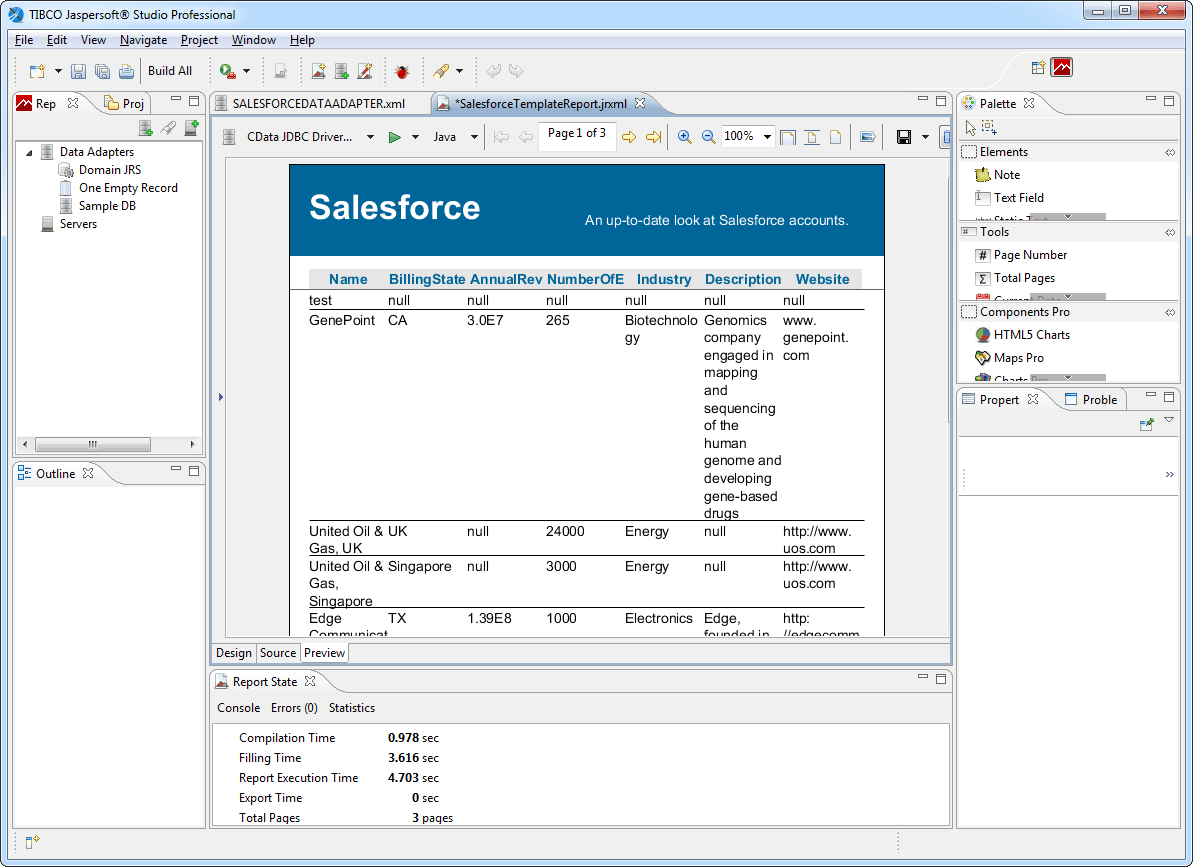Debug the report using the bug icon
The image size is (1193, 867).
[x=401, y=71]
